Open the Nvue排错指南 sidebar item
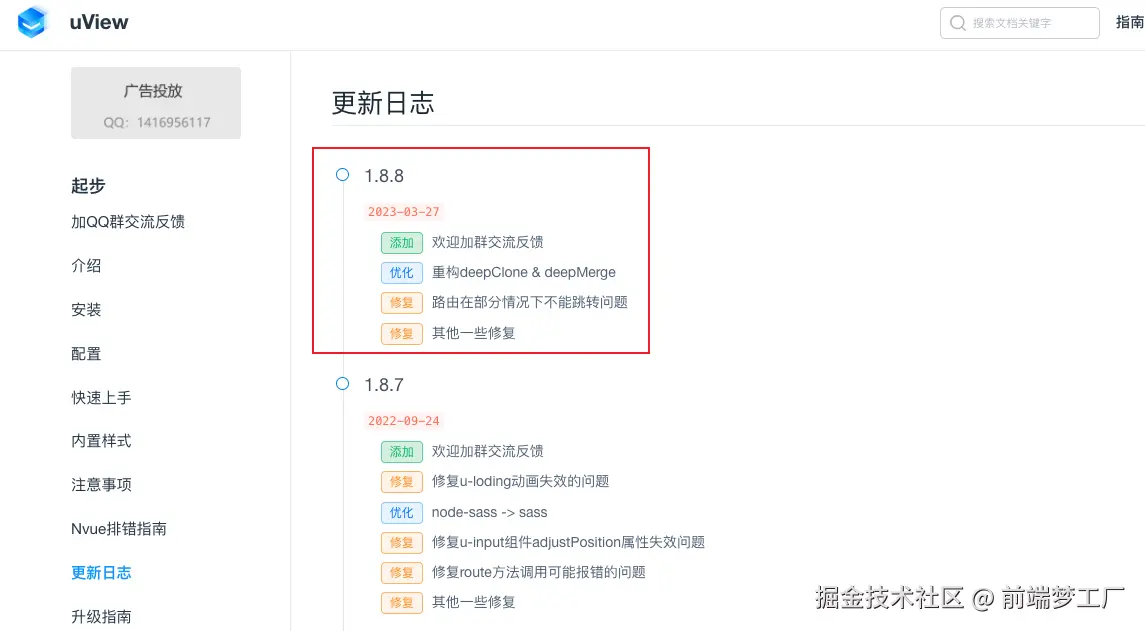Image resolution: width=1145 pixels, height=631 pixels. point(119,529)
